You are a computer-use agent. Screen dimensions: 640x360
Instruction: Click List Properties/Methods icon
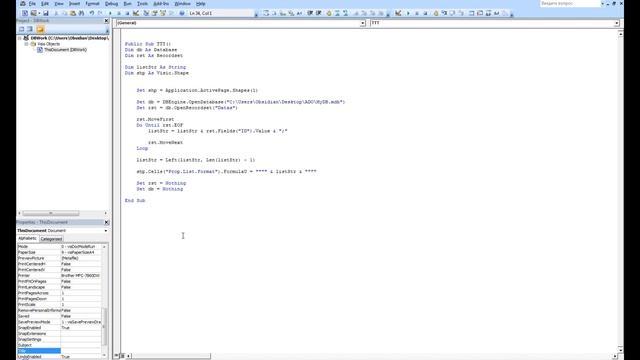[x=266, y=13]
